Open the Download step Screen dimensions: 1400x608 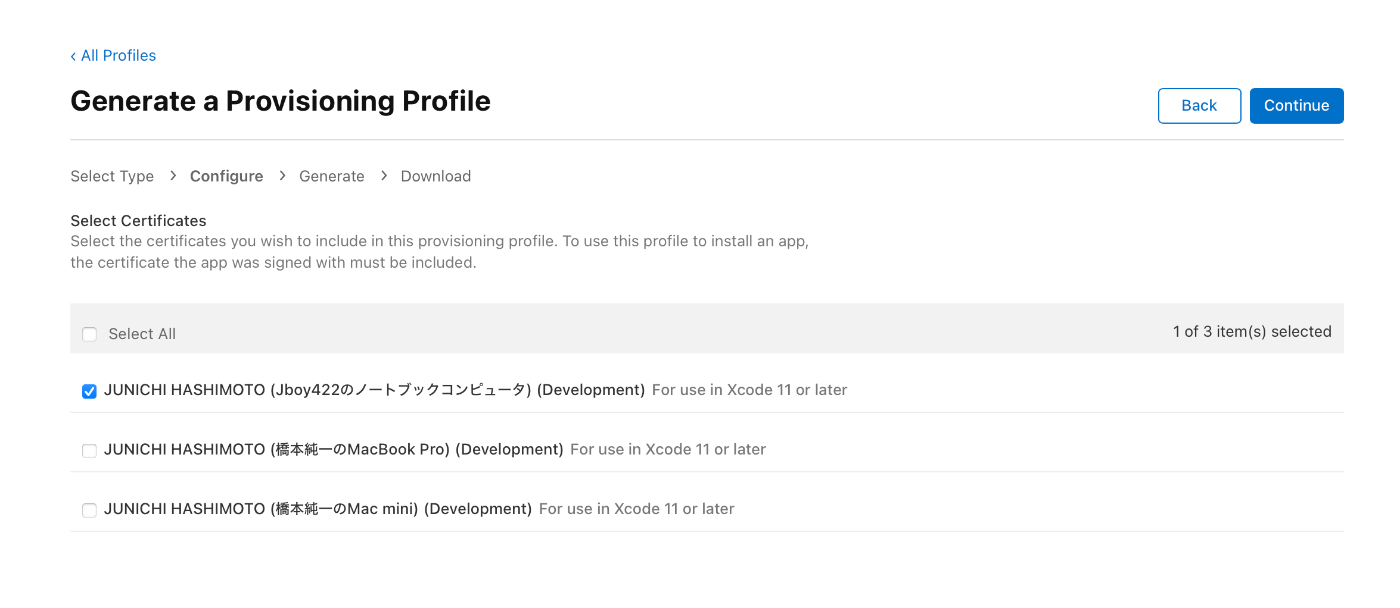(436, 176)
